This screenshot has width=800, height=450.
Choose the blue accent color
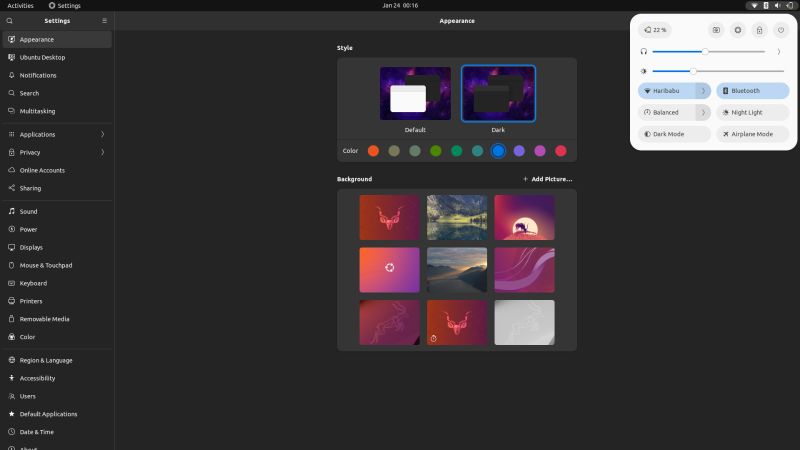(x=498, y=151)
